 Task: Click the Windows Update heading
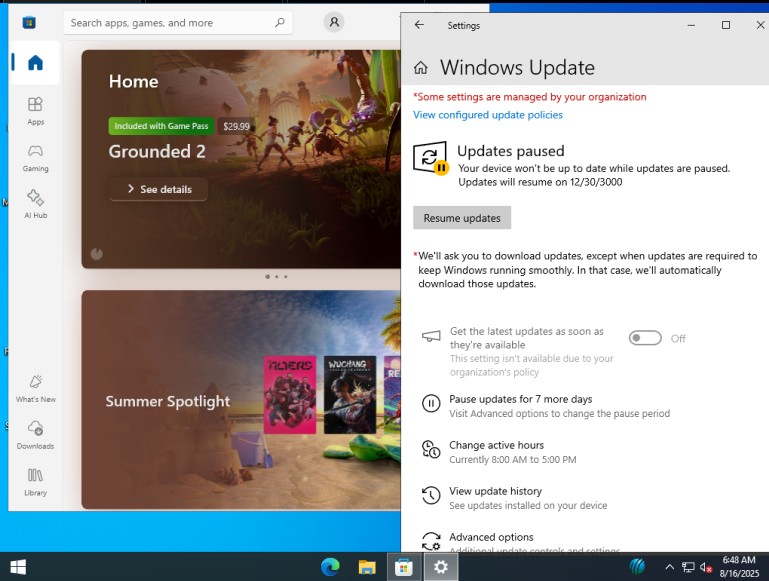[x=517, y=68]
